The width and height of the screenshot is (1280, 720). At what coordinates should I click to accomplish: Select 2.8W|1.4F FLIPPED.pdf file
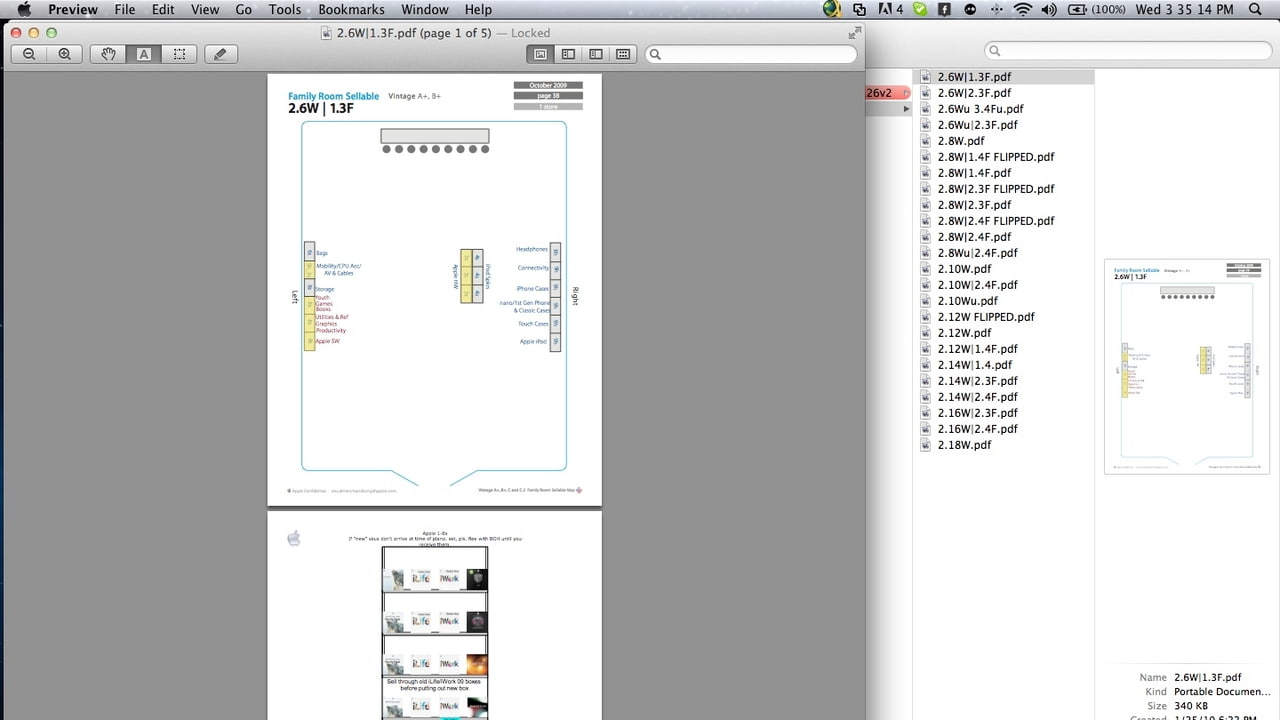click(996, 157)
